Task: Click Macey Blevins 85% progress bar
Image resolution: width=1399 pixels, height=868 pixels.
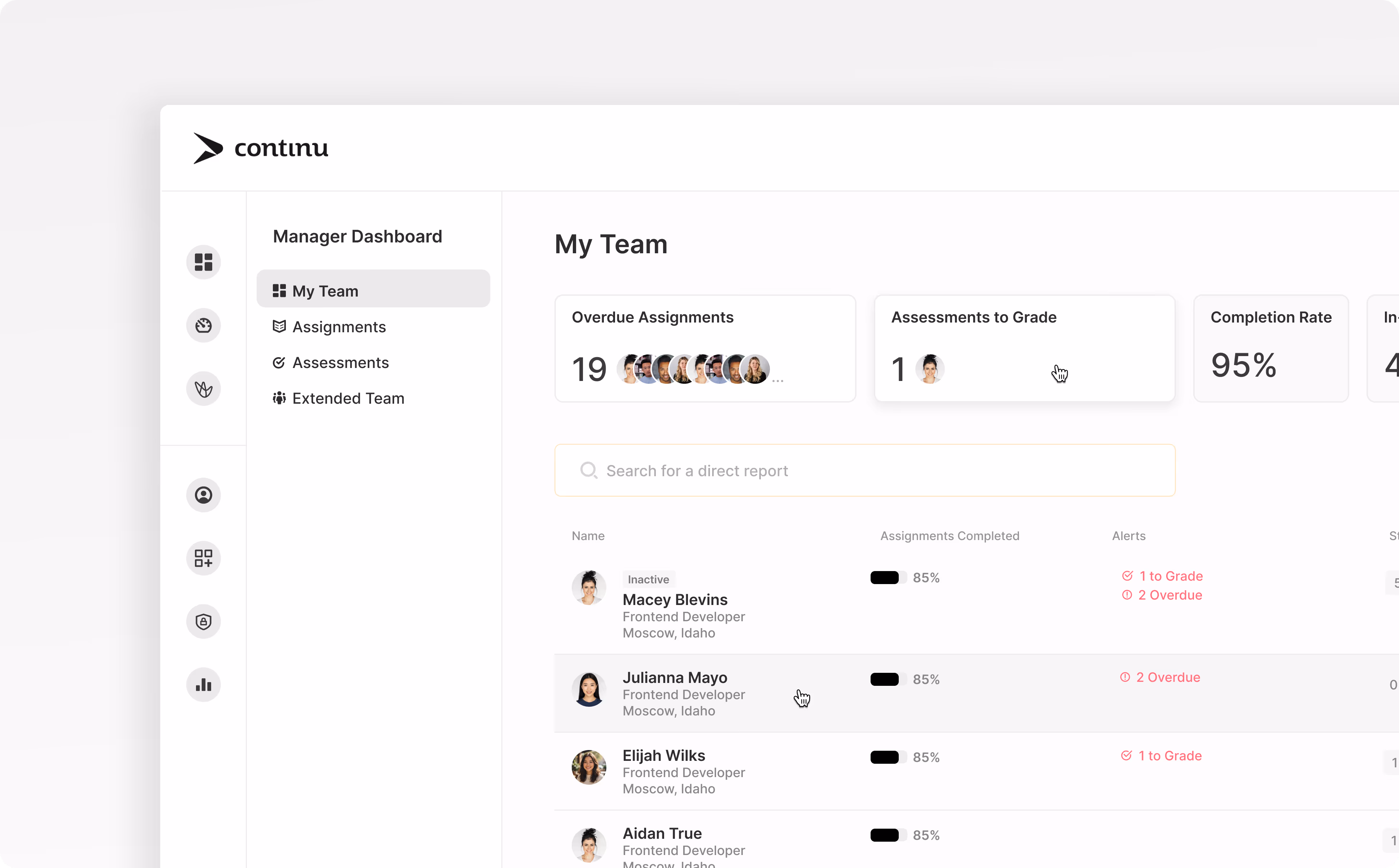Action: click(x=888, y=578)
